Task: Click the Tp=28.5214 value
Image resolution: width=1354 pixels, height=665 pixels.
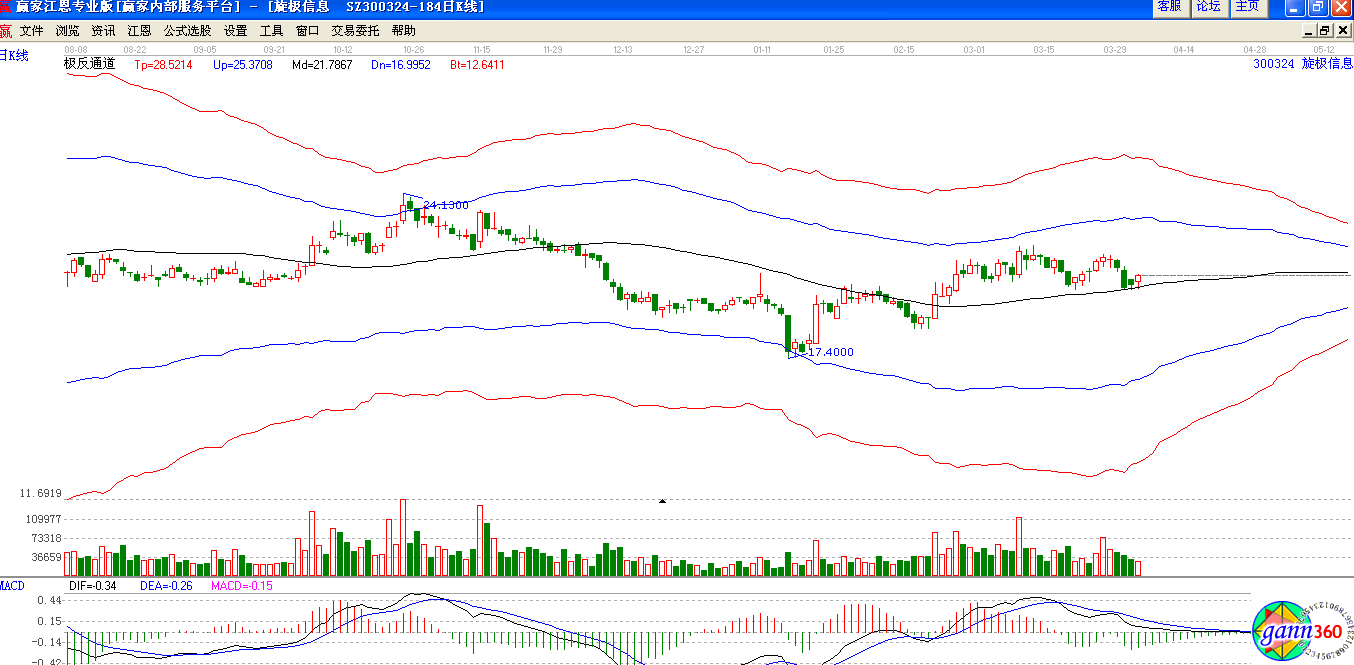Action: 163,64
